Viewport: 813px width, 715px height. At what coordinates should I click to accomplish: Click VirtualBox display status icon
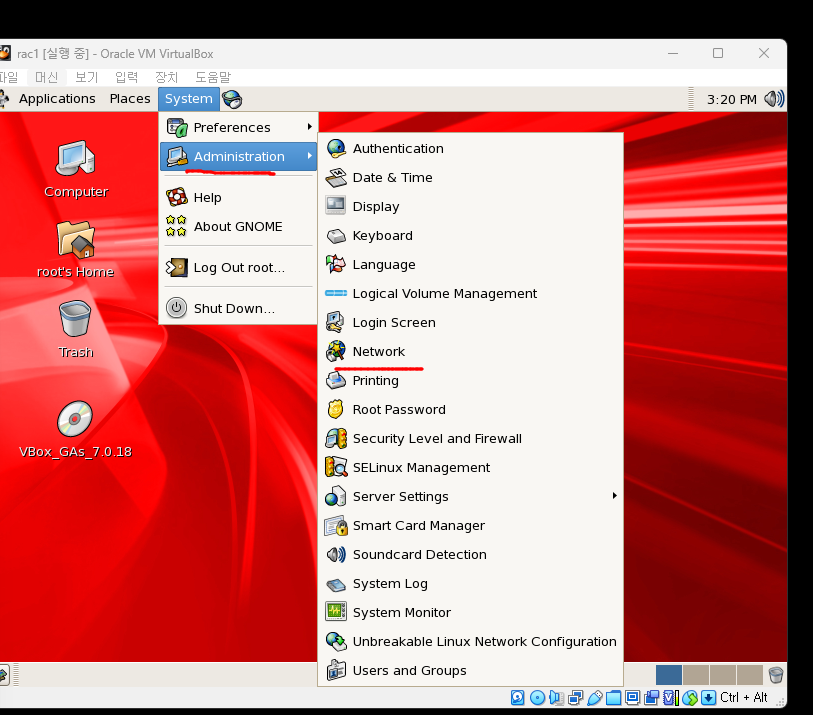[x=633, y=697]
